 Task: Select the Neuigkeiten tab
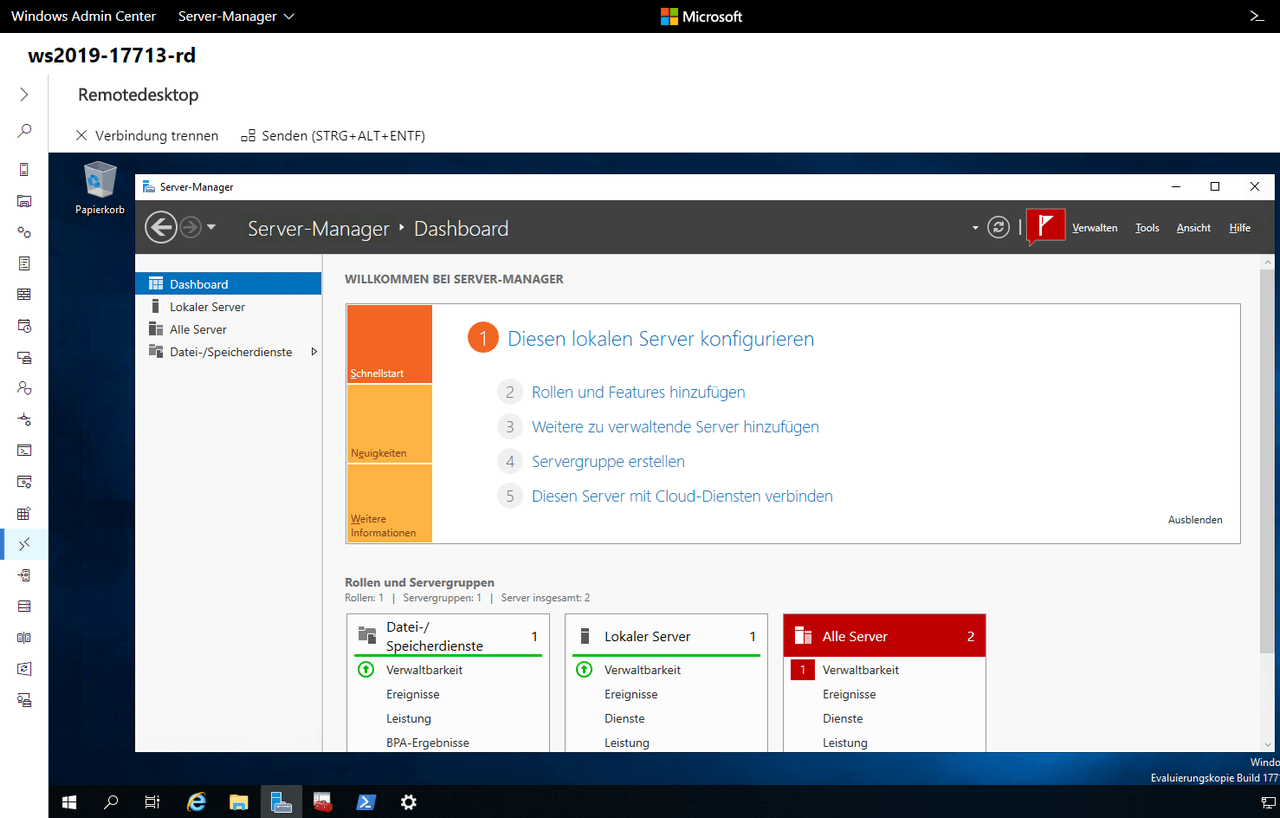click(x=390, y=424)
